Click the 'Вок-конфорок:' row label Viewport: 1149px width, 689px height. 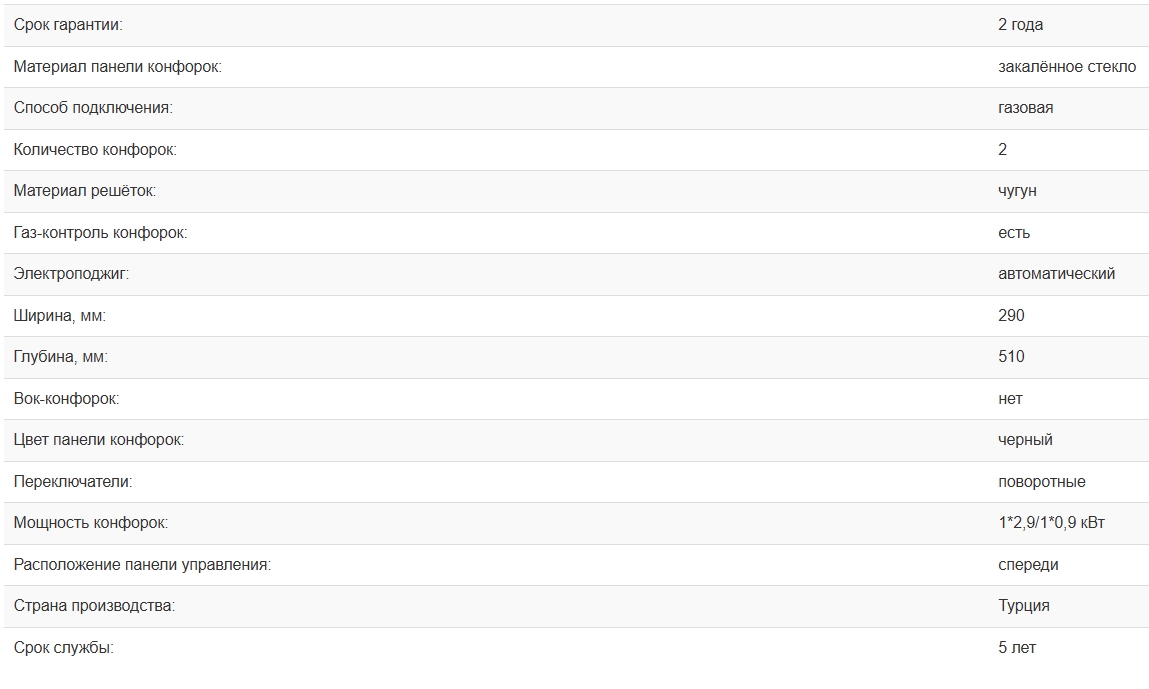point(66,399)
